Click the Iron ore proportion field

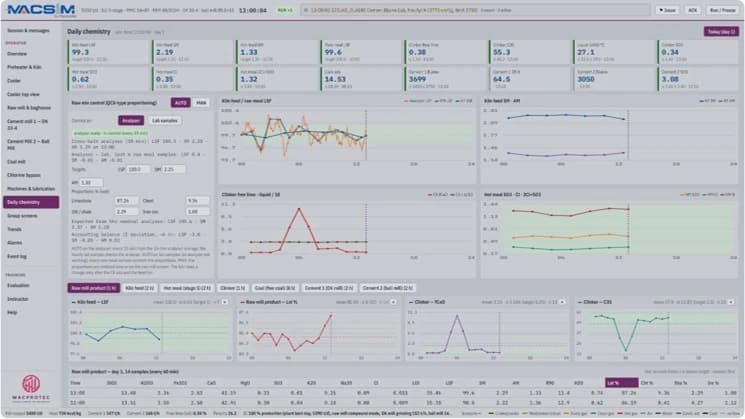pyautogui.click(x=198, y=212)
